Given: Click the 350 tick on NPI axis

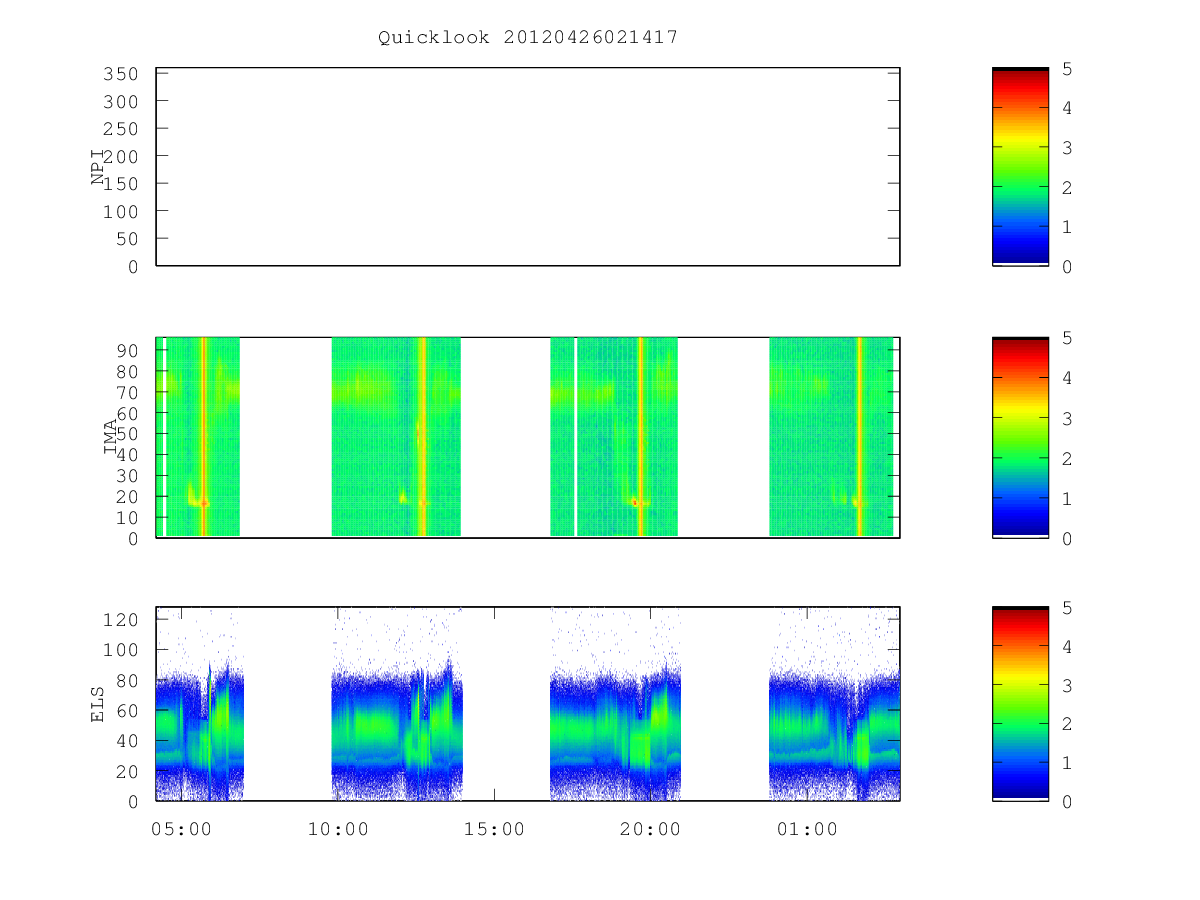Looking at the screenshot, I should [121, 74].
